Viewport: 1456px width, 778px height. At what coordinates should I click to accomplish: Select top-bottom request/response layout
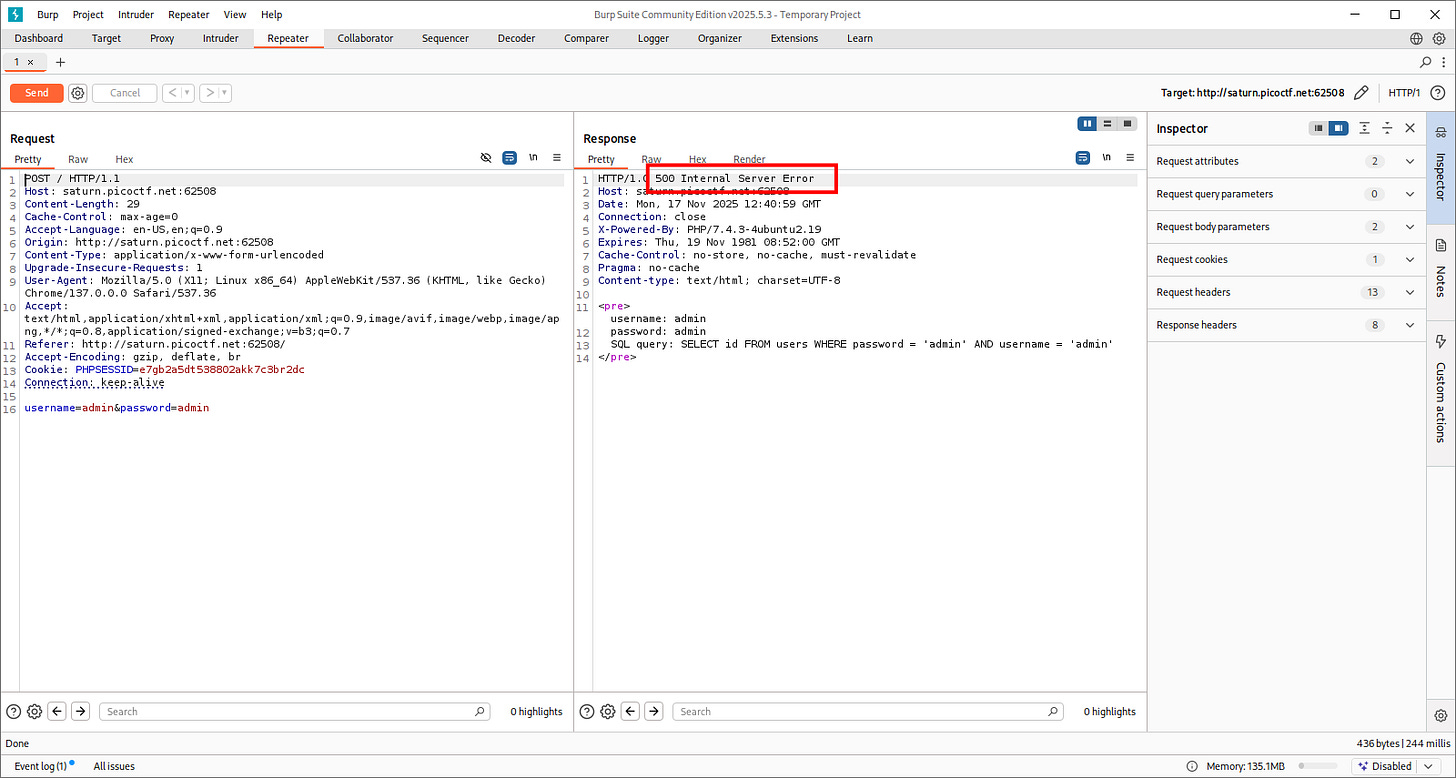point(1107,124)
